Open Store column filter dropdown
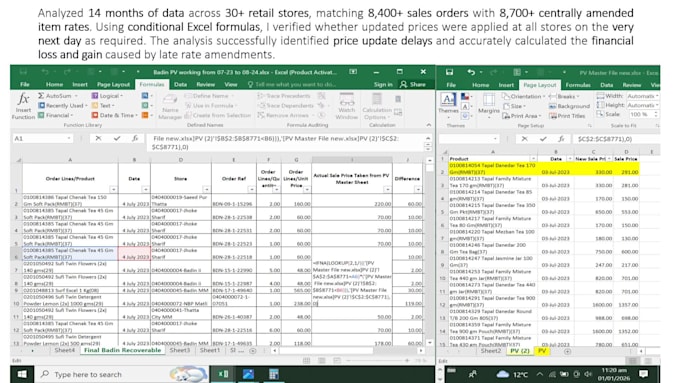Viewport: 680px width, 383px height. point(206,190)
